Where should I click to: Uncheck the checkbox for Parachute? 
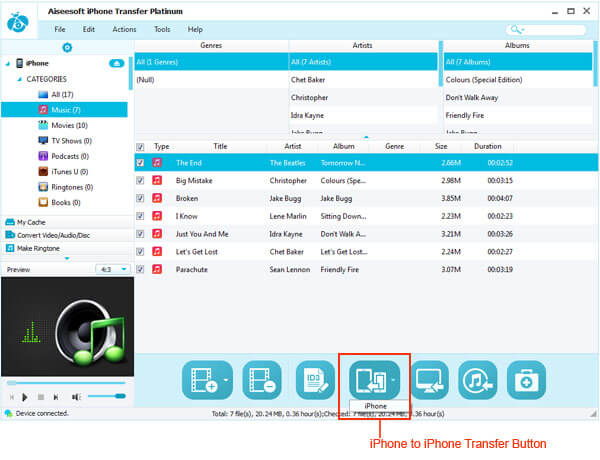[x=140, y=269]
